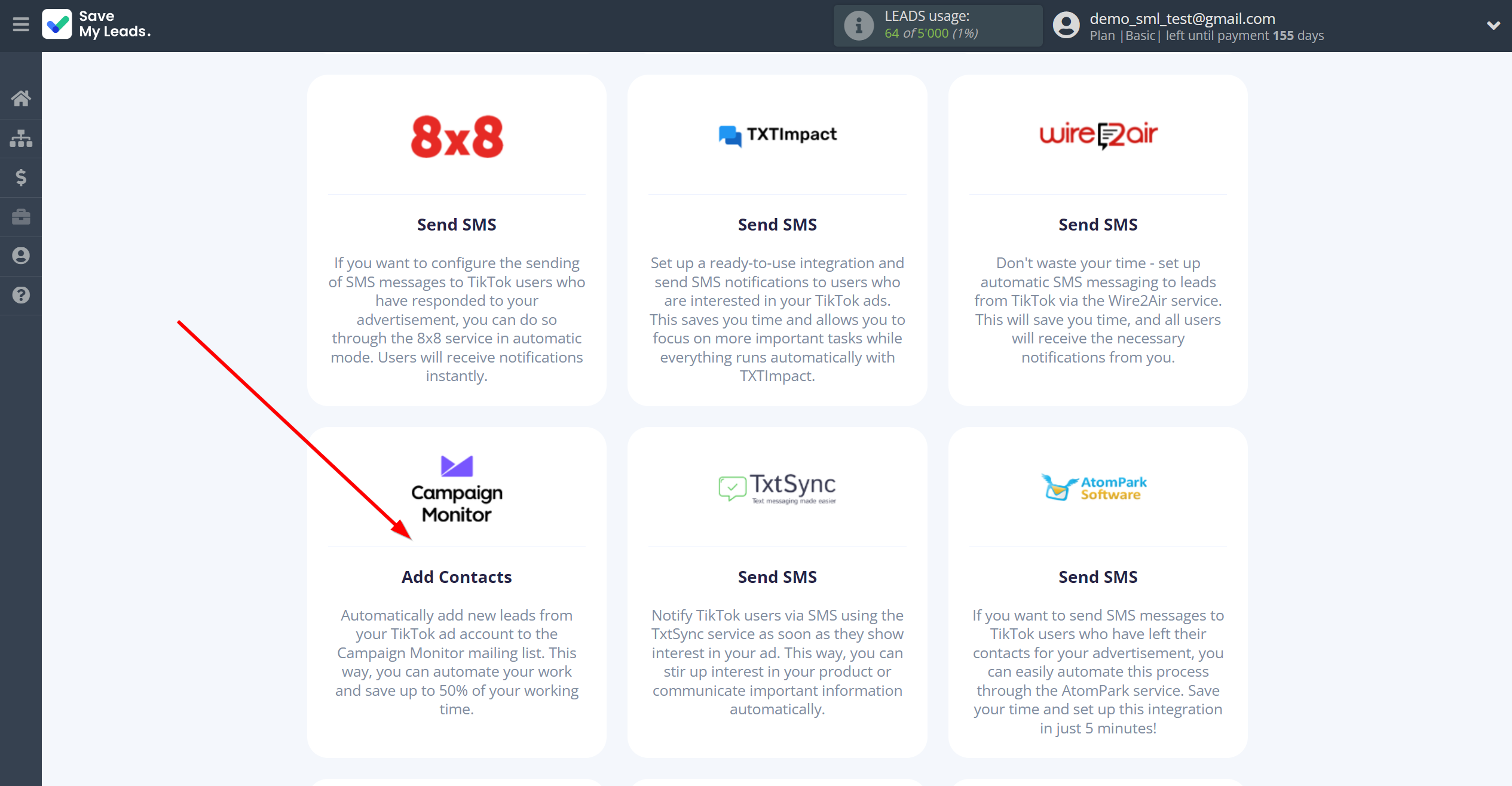The image size is (1512, 786).
Task: Click the demo_sml_test@gmail.com account email
Action: (x=1182, y=19)
